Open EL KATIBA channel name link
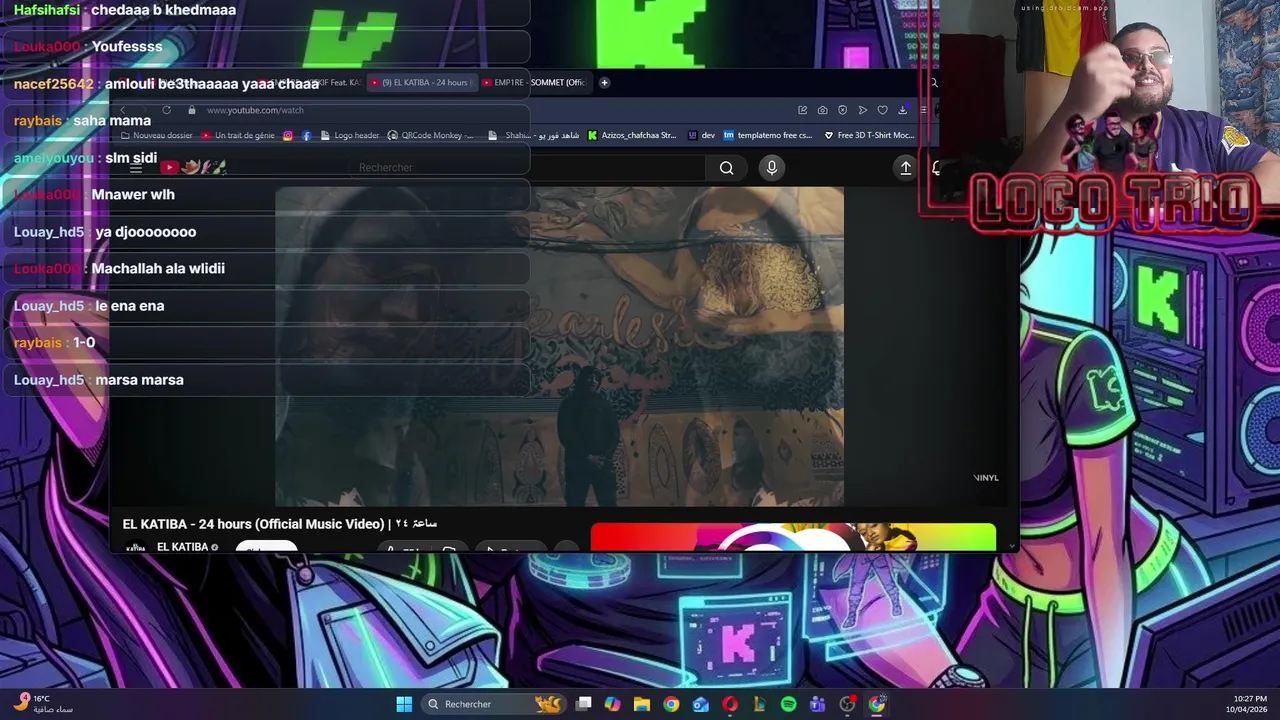This screenshot has width=1280, height=720. coord(182,547)
